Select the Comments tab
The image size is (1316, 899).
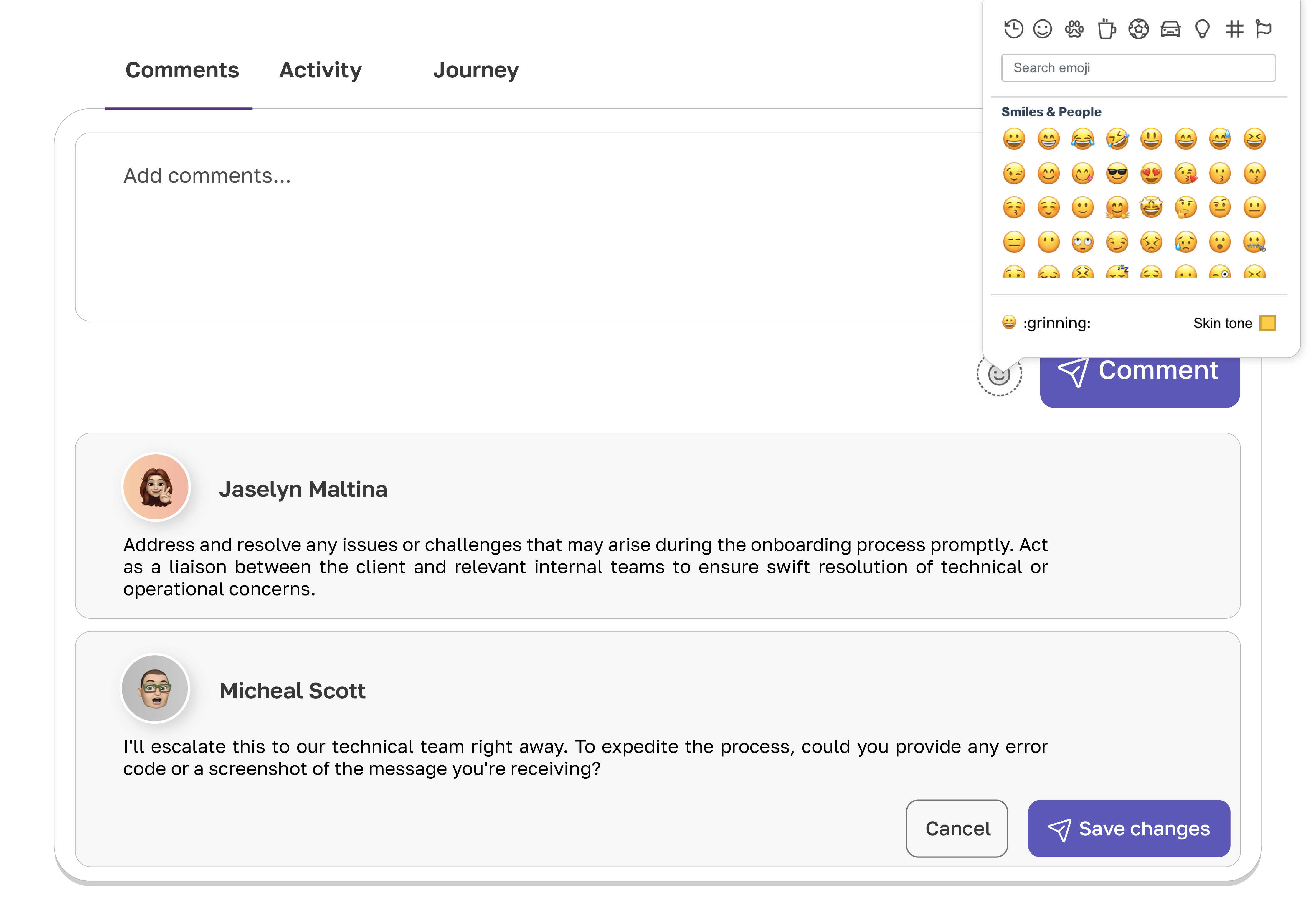[182, 70]
